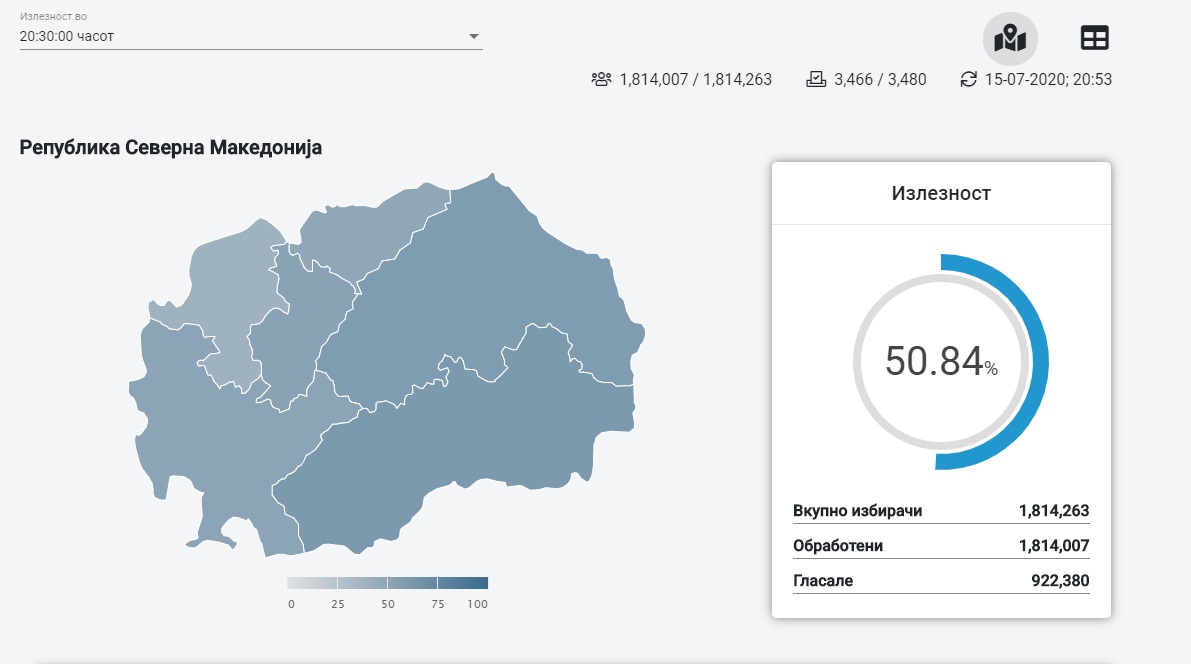Click the "Вкупно избирачи" row
This screenshot has width=1191, height=664.
click(x=940, y=511)
